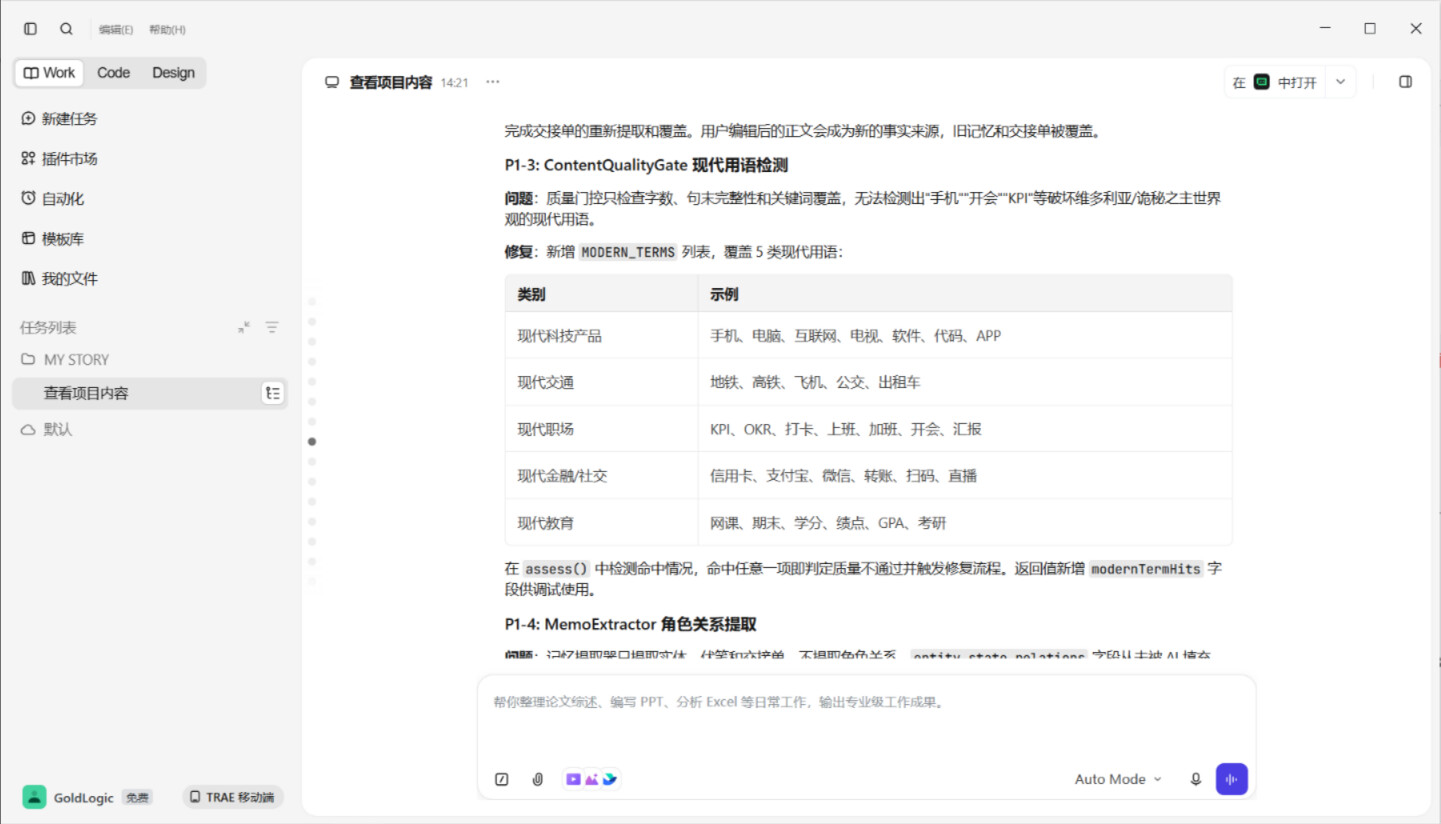Toggle the left sidebar panel icon
1441x824 pixels.
[30, 29]
